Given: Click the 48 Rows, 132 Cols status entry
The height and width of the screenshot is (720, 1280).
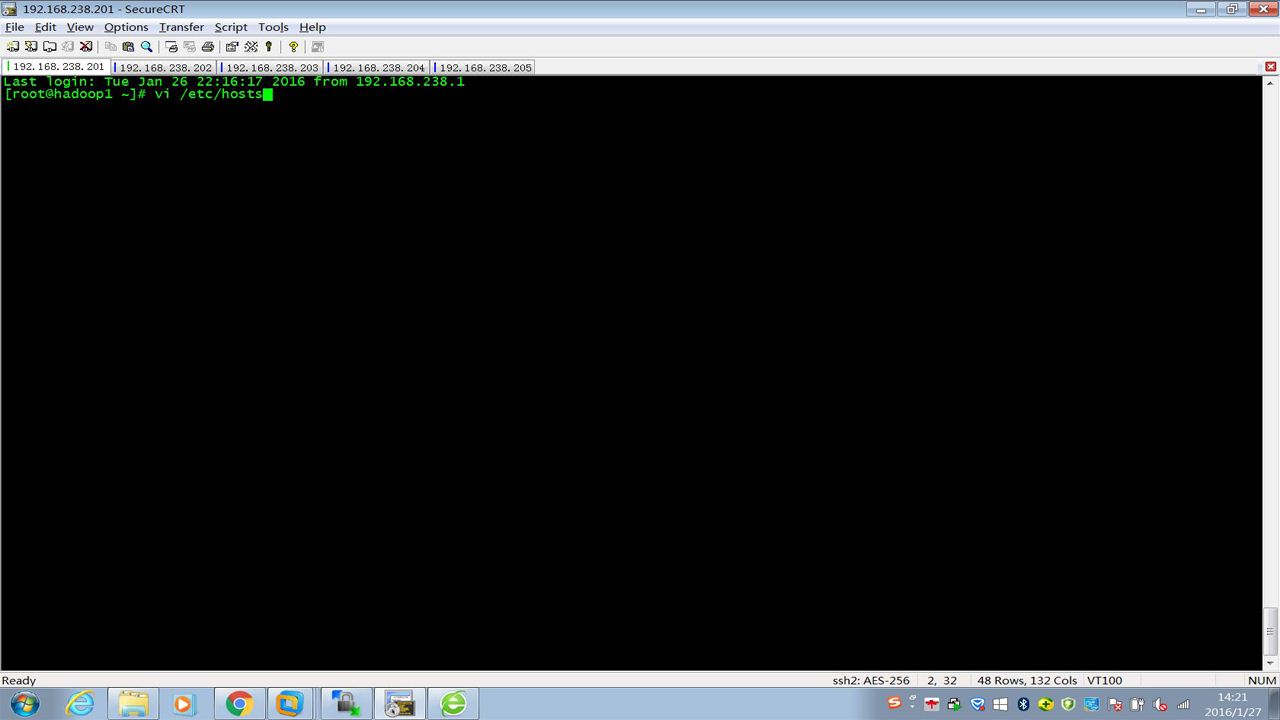Looking at the screenshot, I should coord(1027,680).
